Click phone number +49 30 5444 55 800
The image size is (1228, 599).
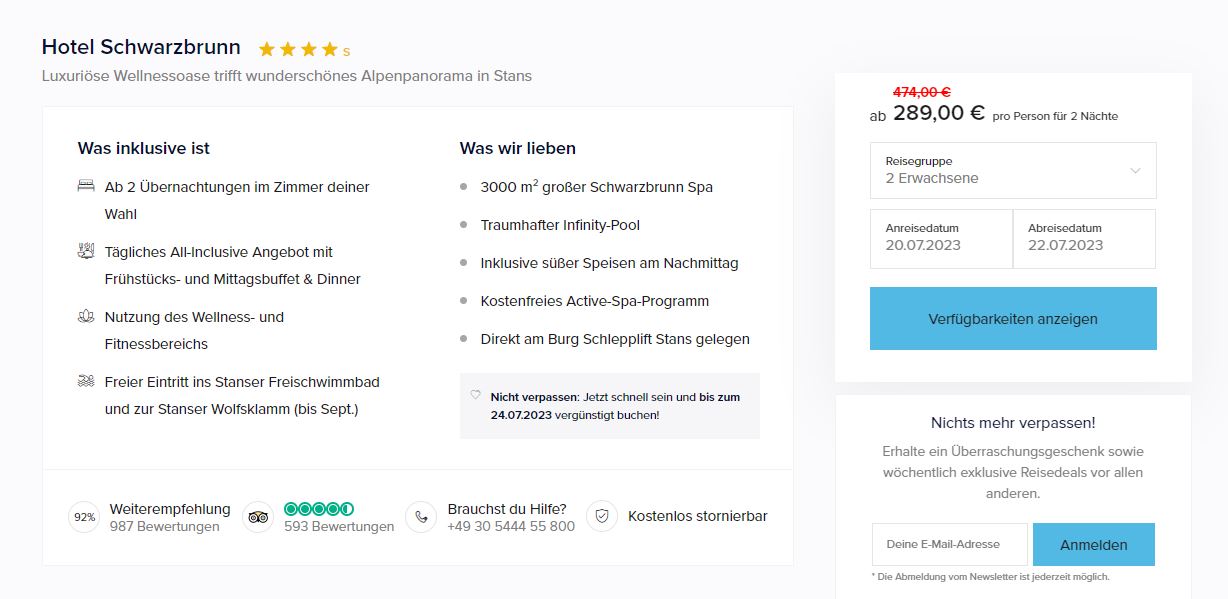511,527
